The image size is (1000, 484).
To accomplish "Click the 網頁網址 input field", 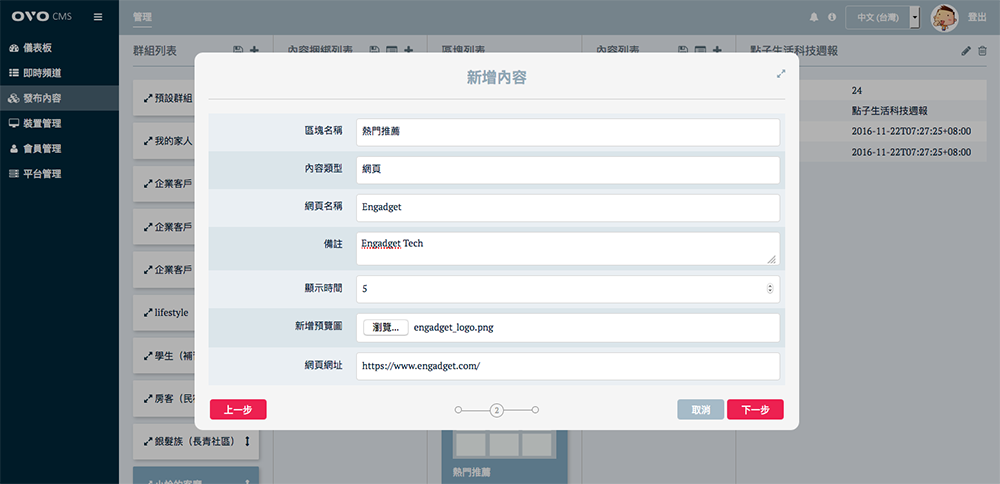I will [x=567, y=366].
